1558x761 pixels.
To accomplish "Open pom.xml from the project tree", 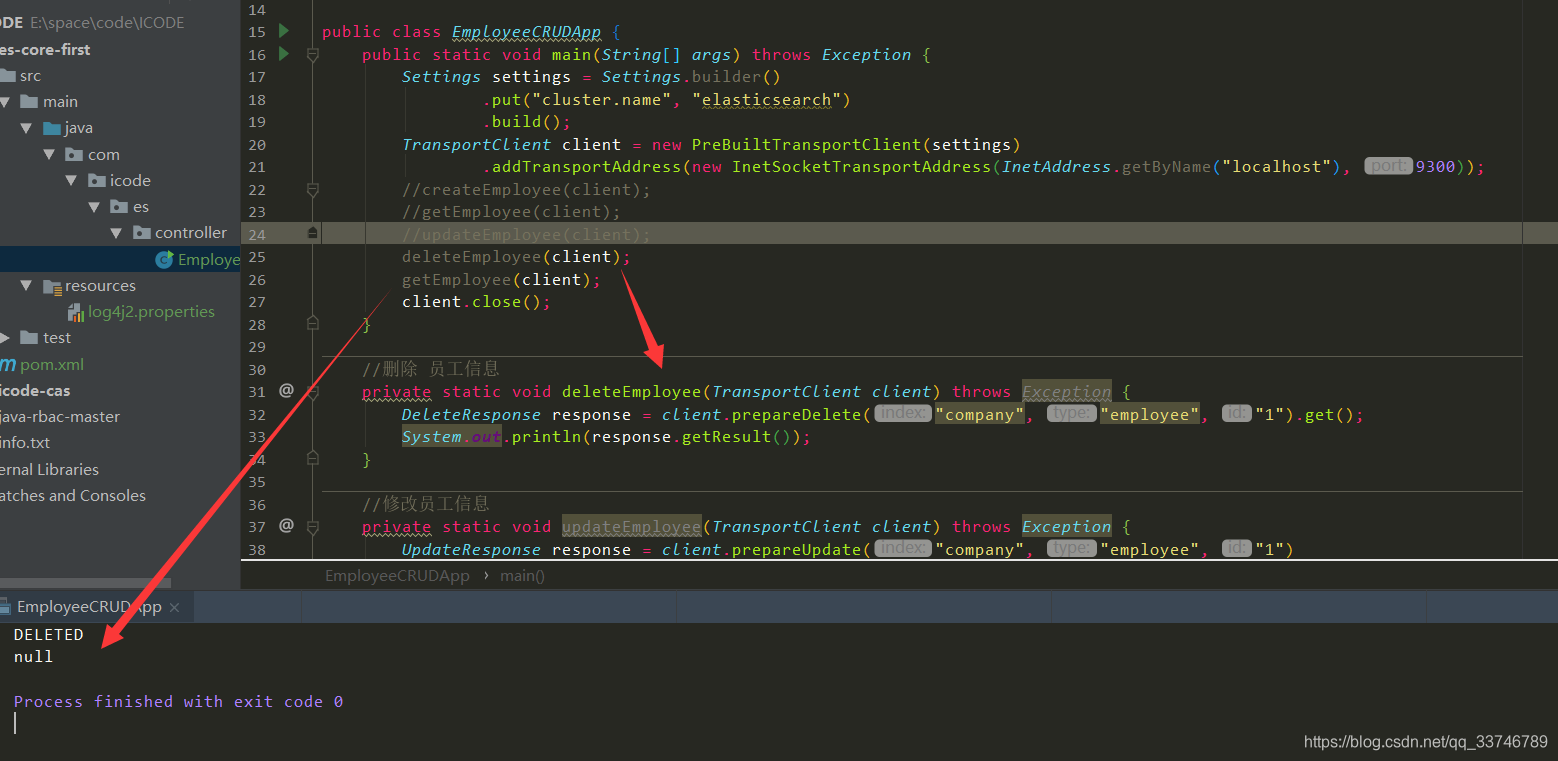I will tap(52, 364).
